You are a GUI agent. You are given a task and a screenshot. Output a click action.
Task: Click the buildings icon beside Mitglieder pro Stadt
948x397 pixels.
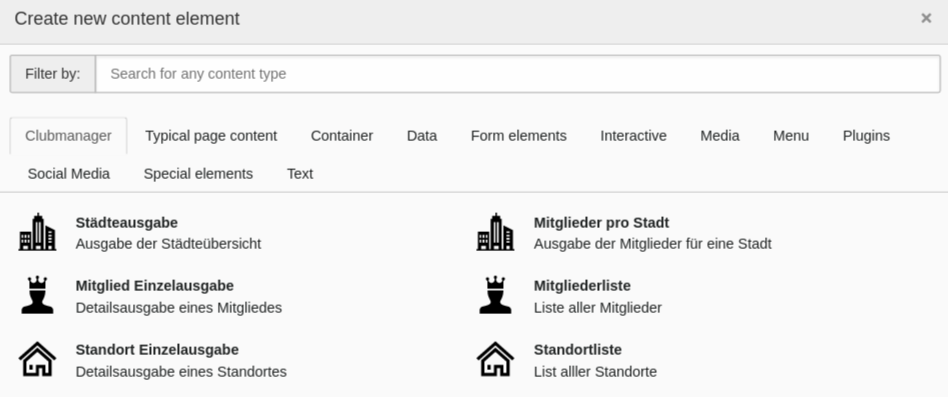[496, 232]
